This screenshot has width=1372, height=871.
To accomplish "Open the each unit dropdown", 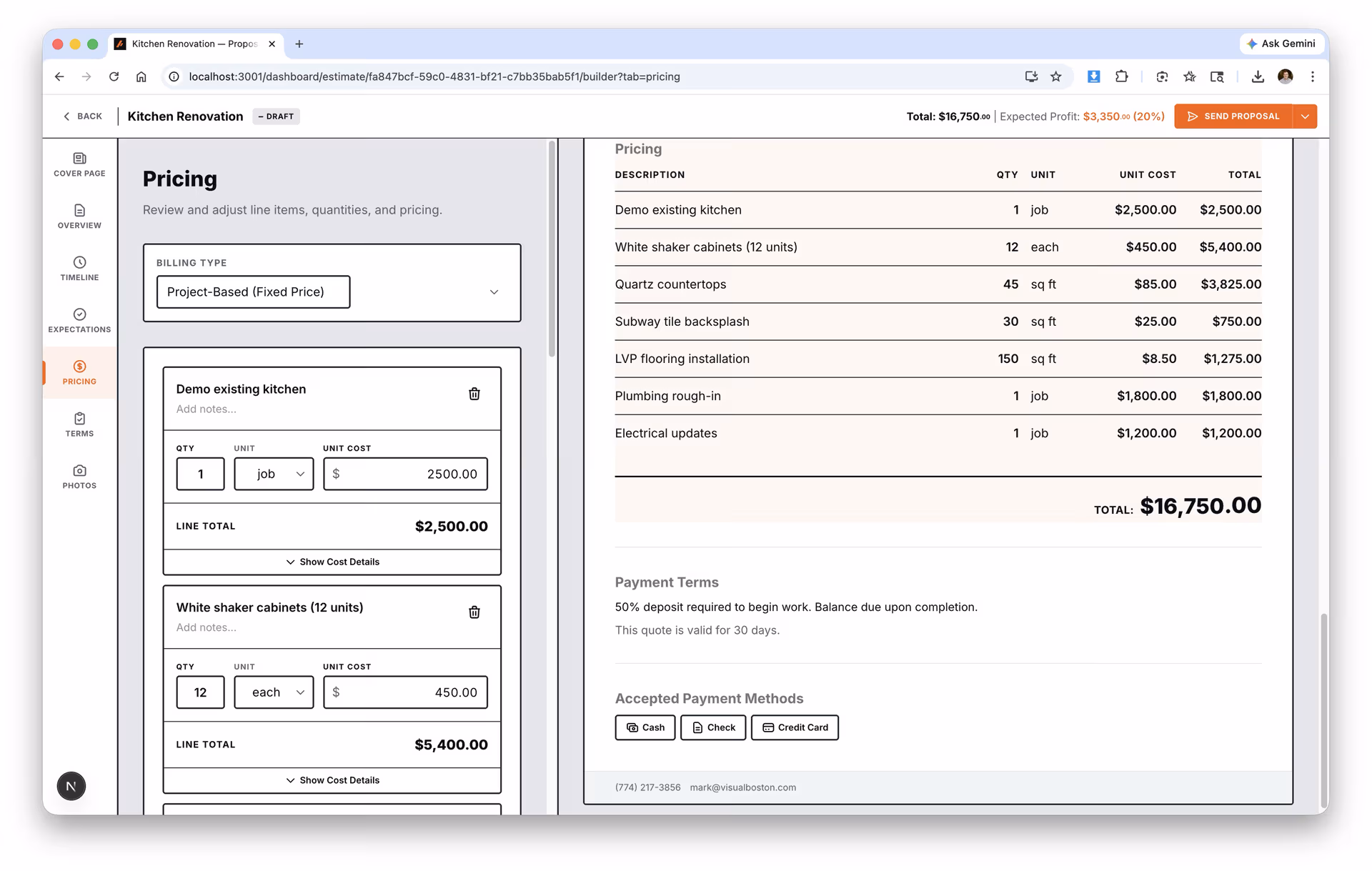I will [274, 692].
